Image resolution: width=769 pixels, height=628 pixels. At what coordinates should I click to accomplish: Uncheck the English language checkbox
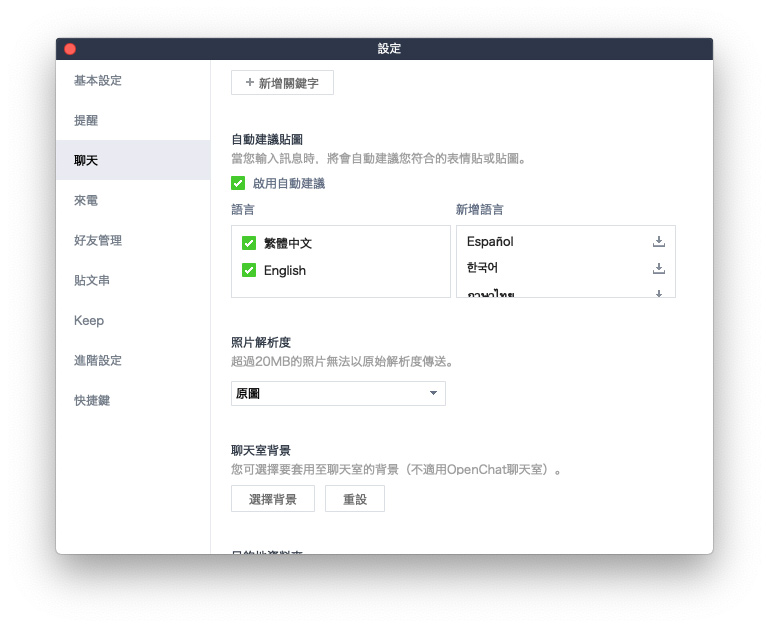249,271
